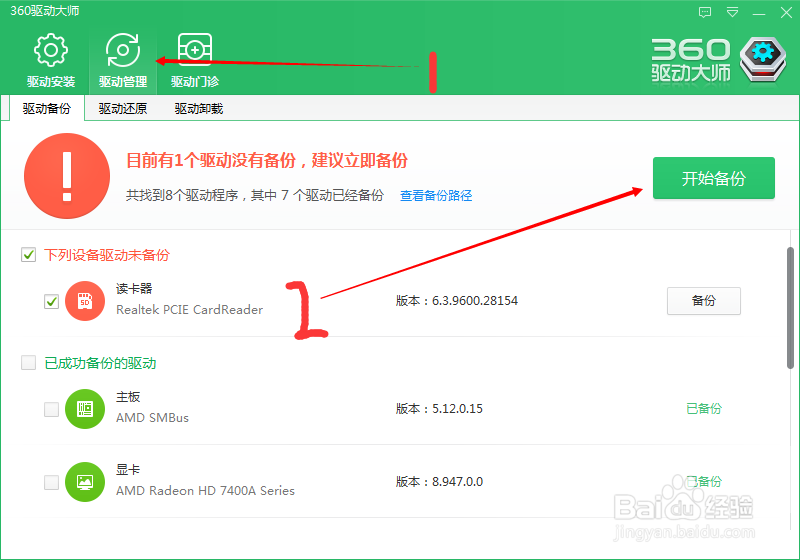Click the 360驱动大师 logo badge
The height and width of the screenshot is (560, 800).
click(x=763, y=60)
